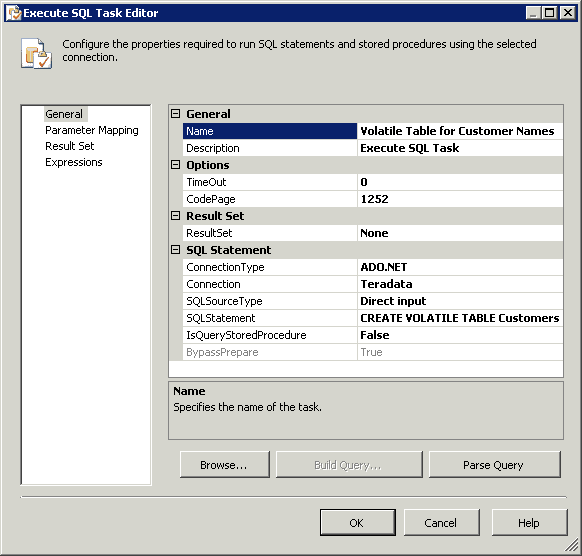The width and height of the screenshot is (582, 556).
Task: Collapse the General property category
Action: coord(175,114)
